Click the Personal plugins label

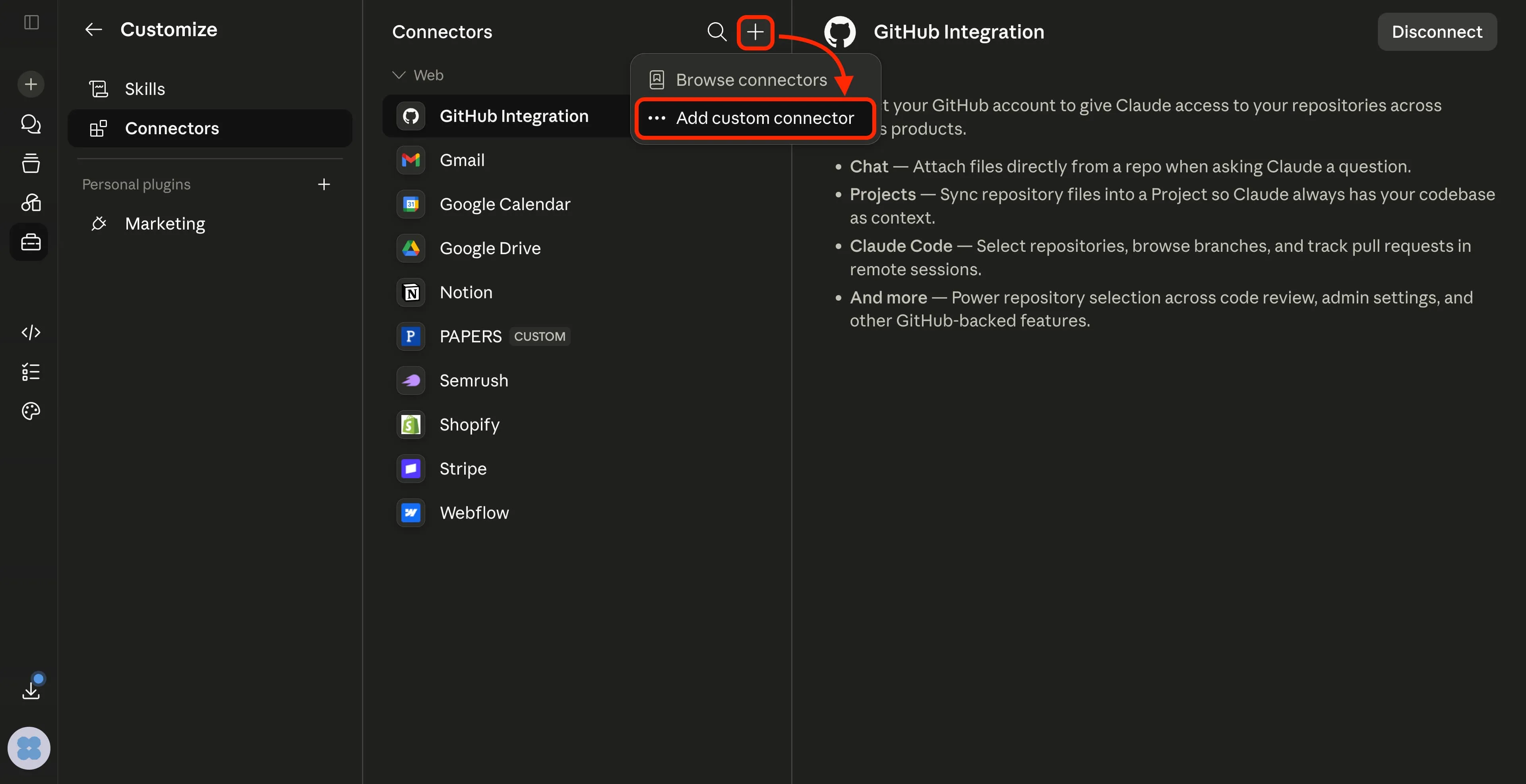point(136,184)
